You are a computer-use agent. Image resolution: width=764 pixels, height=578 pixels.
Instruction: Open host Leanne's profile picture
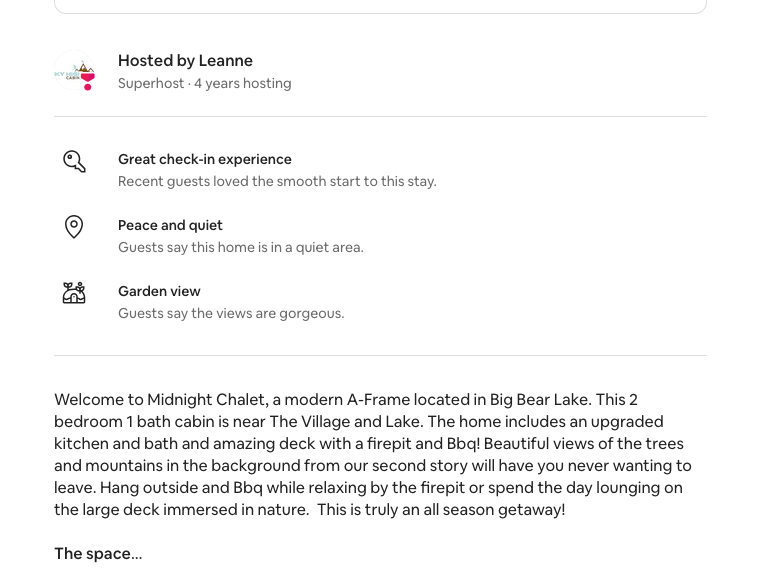click(x=72, y=71)
